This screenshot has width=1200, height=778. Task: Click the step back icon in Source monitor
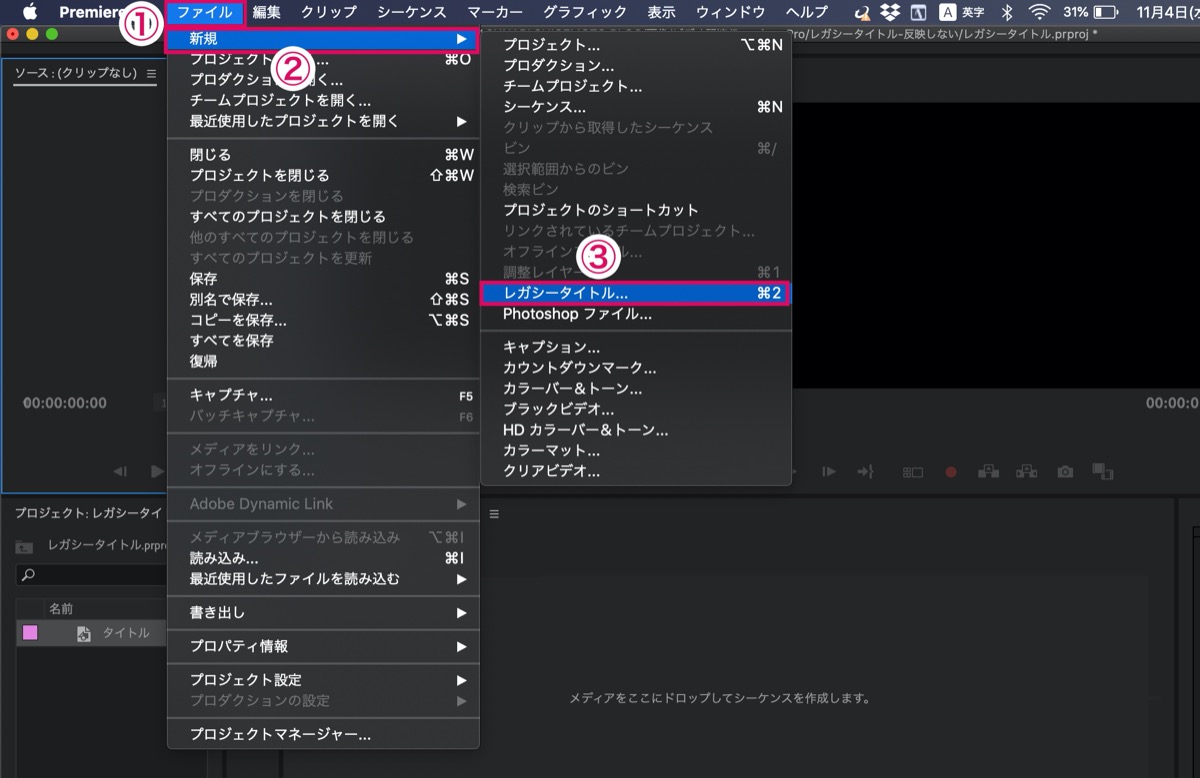tap(120, 471)
